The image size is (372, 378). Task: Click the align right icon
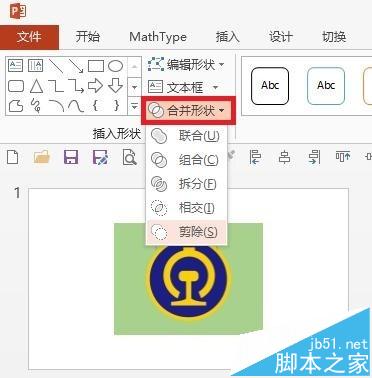(x=314, y=157)
